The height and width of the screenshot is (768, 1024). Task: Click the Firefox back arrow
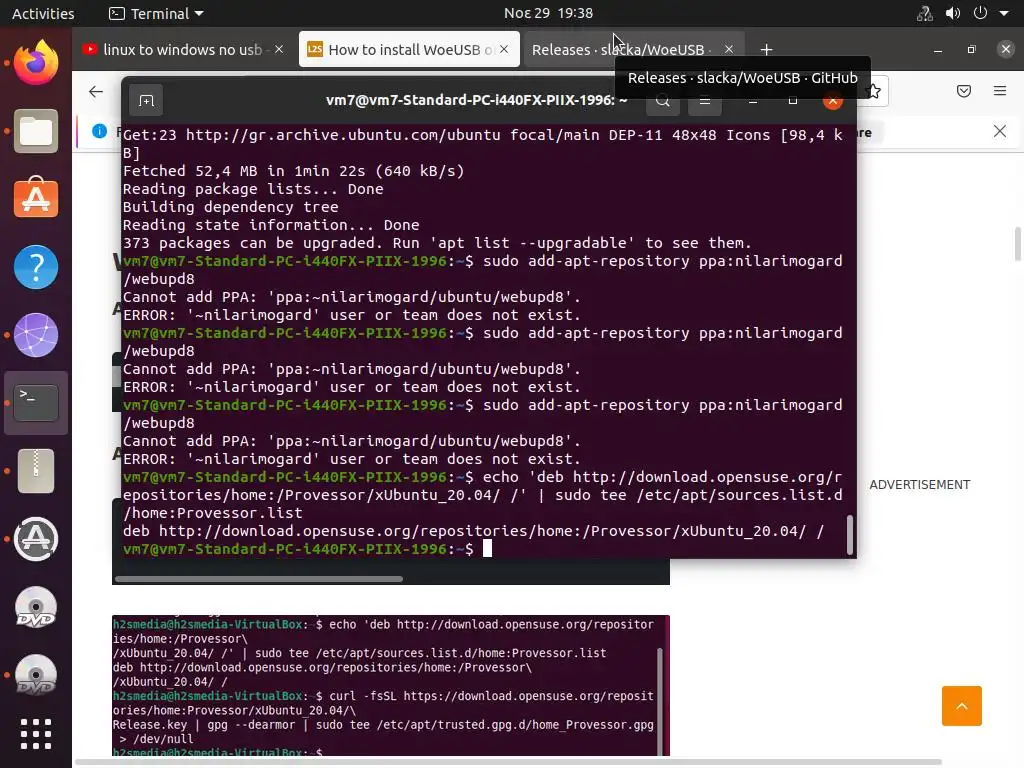(96, 91)
